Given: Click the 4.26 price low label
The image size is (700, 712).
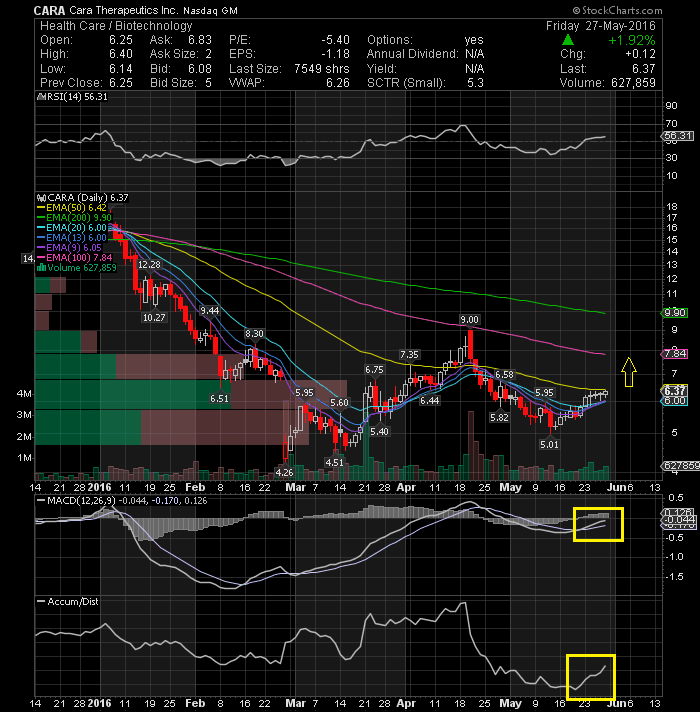Looking at the screenshot, I should coord(284,472).
